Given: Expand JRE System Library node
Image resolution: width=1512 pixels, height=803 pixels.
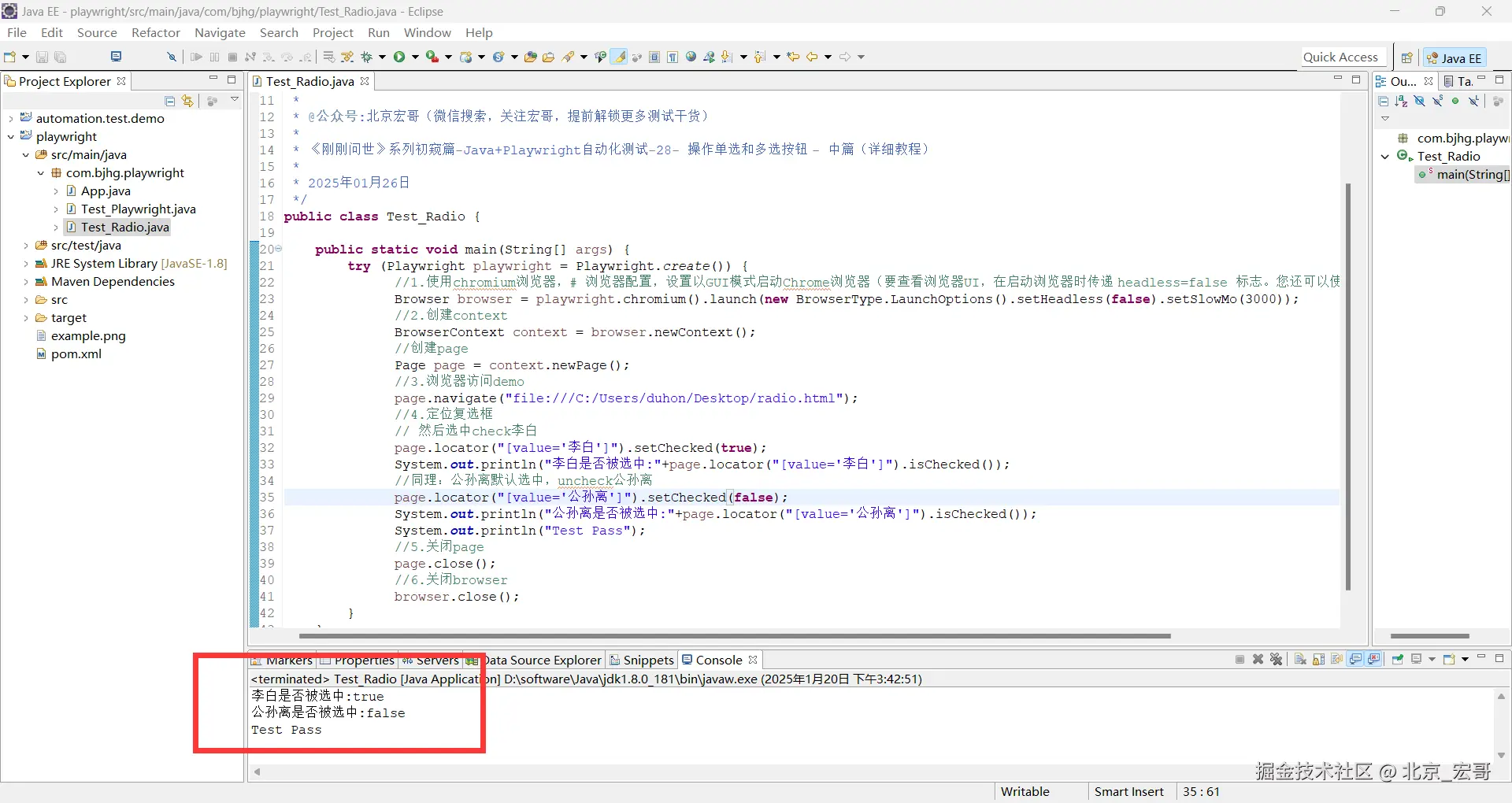Looking at the screenshot, I should point(26,263).
